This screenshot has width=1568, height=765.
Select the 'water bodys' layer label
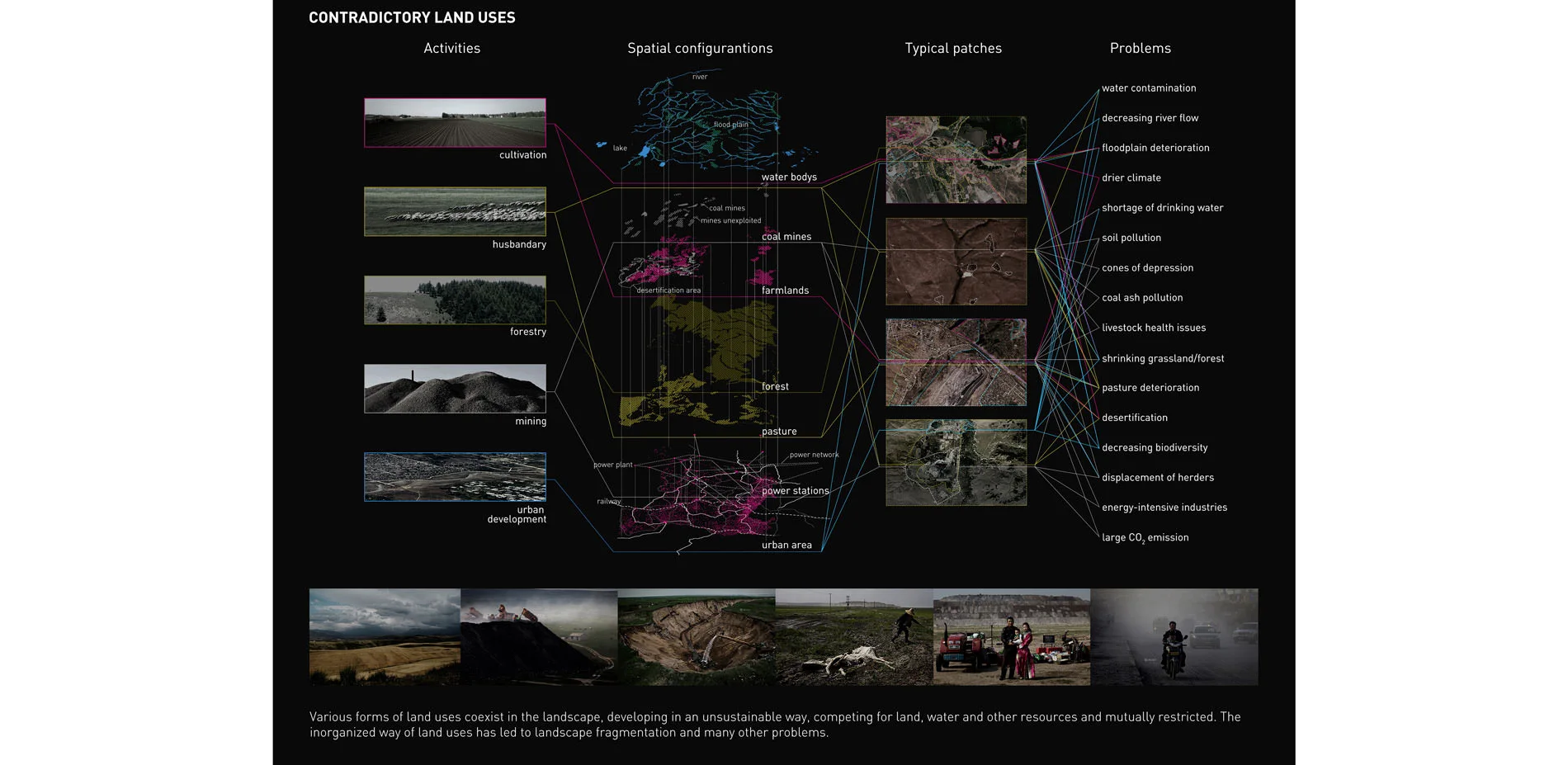tap(789, 177)
